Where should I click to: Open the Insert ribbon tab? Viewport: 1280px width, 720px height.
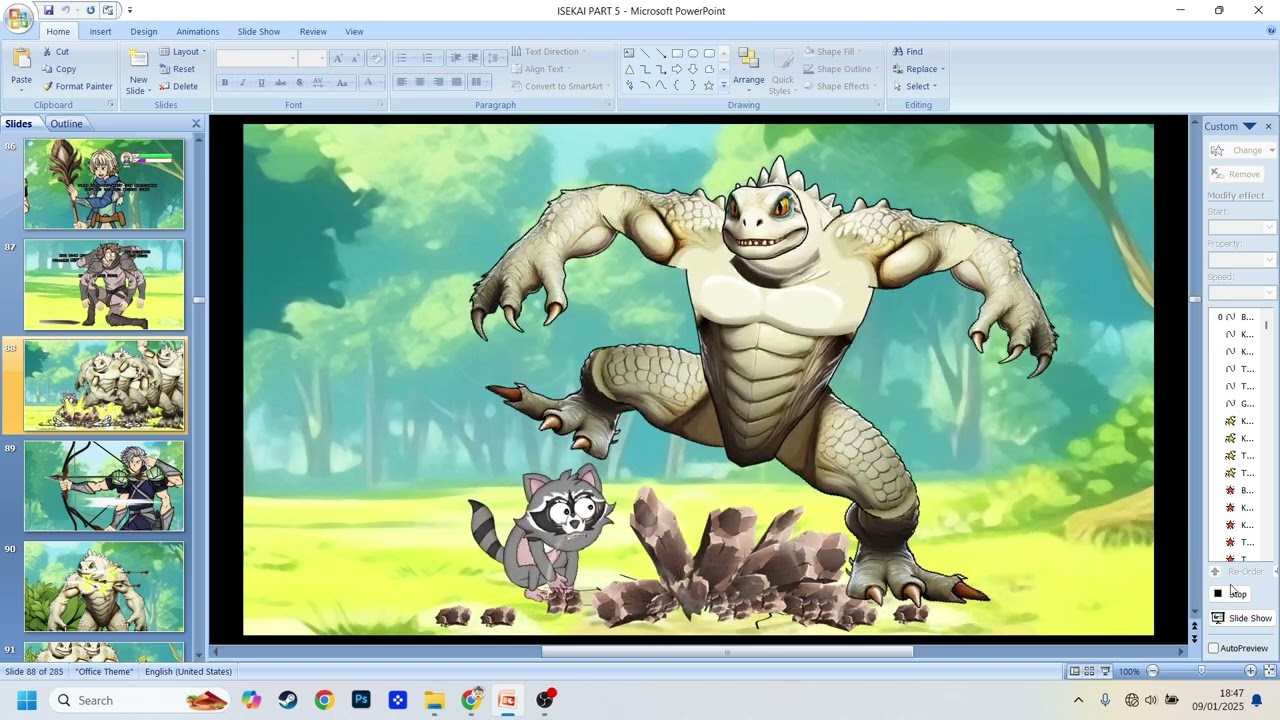click(x=100, y=32)
